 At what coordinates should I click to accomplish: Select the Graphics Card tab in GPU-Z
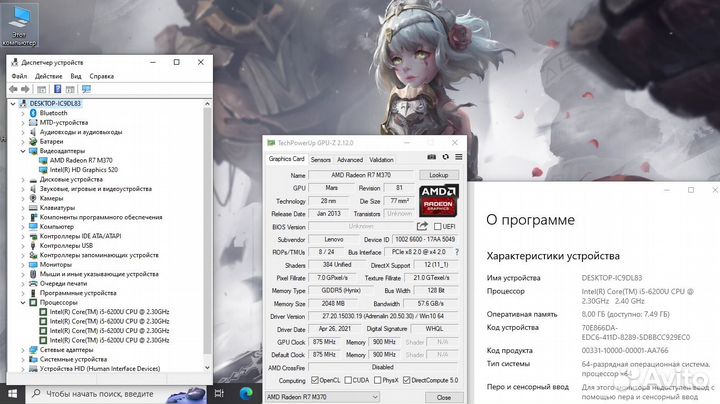[x=287, y=159]
